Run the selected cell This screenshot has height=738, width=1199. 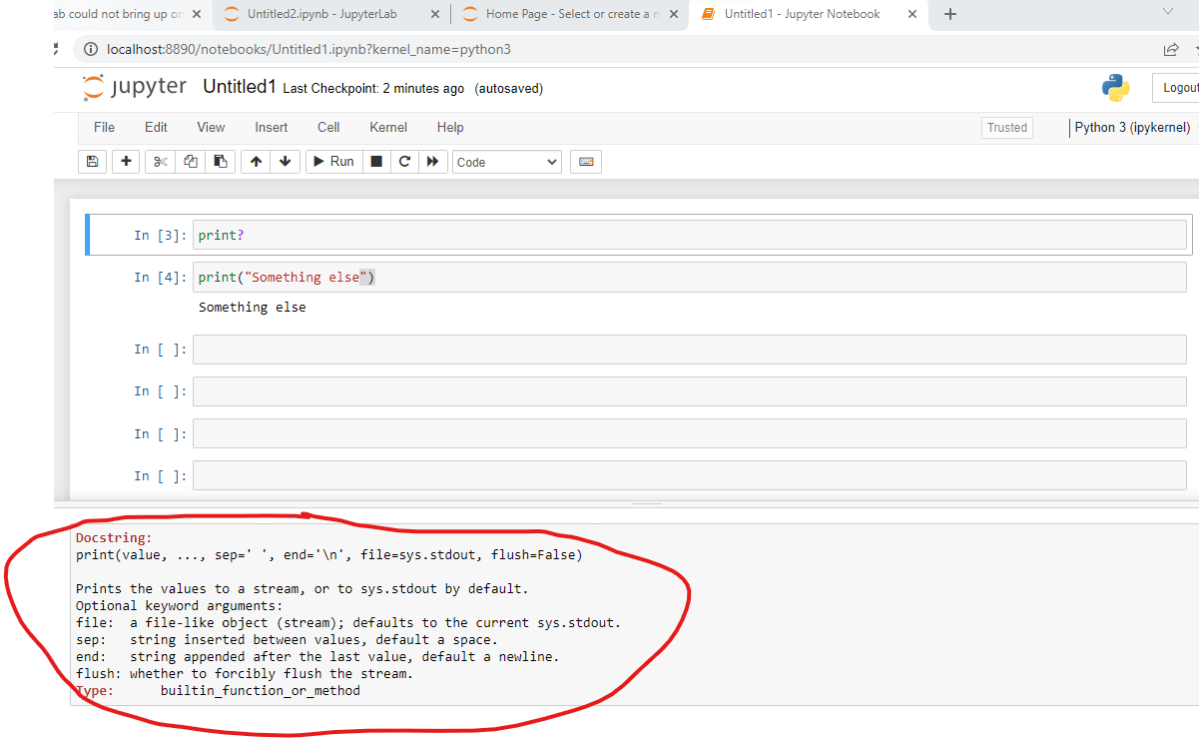pyautogui.click(x=333, y=161)
